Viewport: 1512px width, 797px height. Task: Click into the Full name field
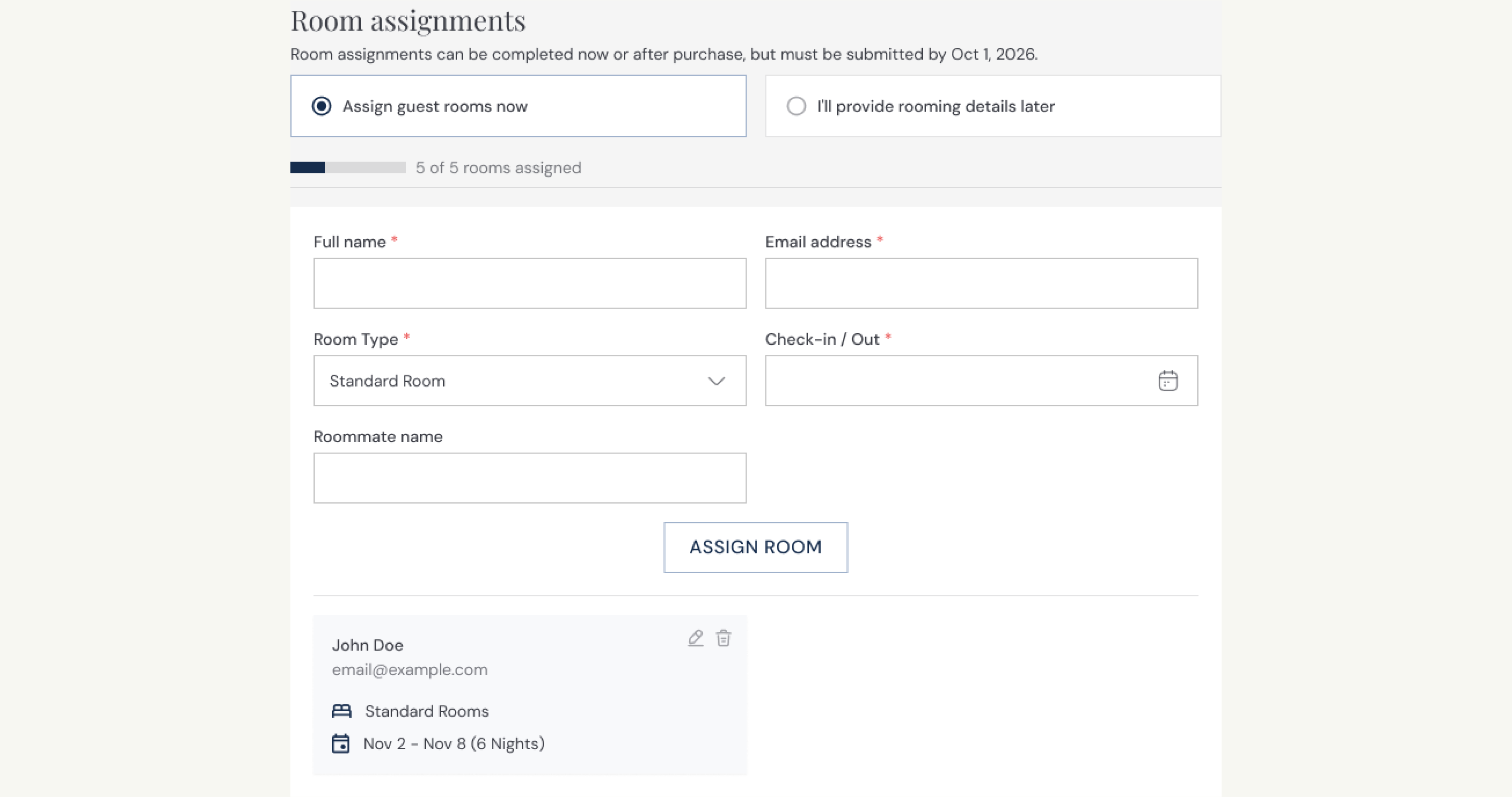coord(530,283)
